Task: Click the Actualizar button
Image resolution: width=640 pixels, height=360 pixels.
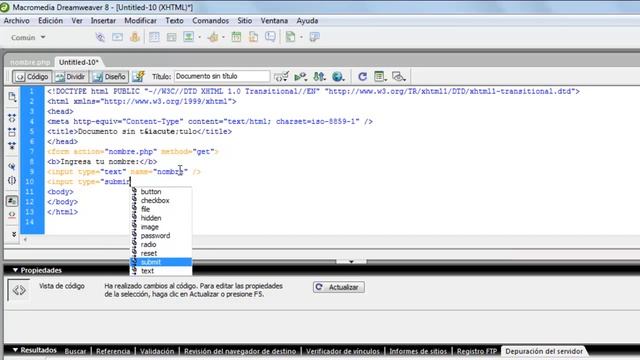Action: click(x=339, y=287)
